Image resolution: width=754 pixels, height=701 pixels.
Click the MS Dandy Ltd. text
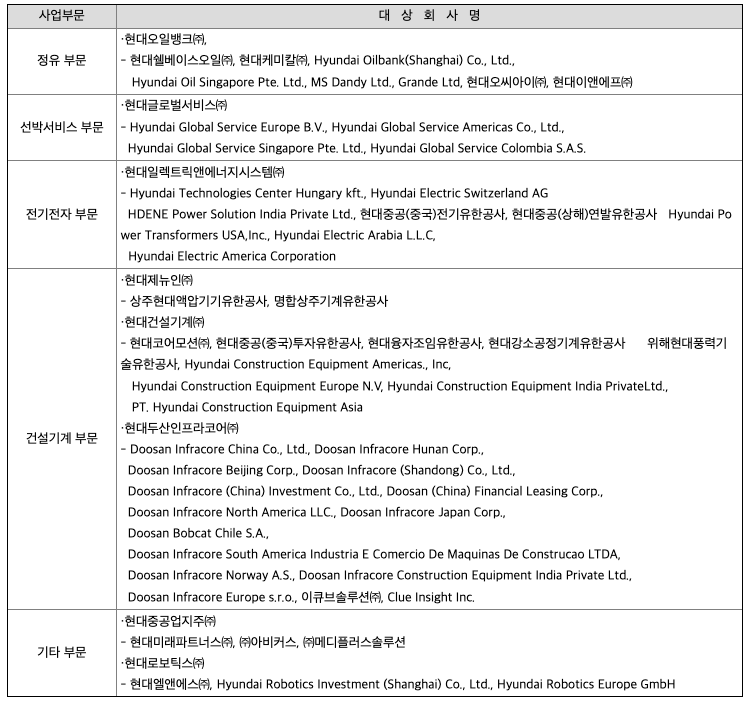tap(351, 82)
